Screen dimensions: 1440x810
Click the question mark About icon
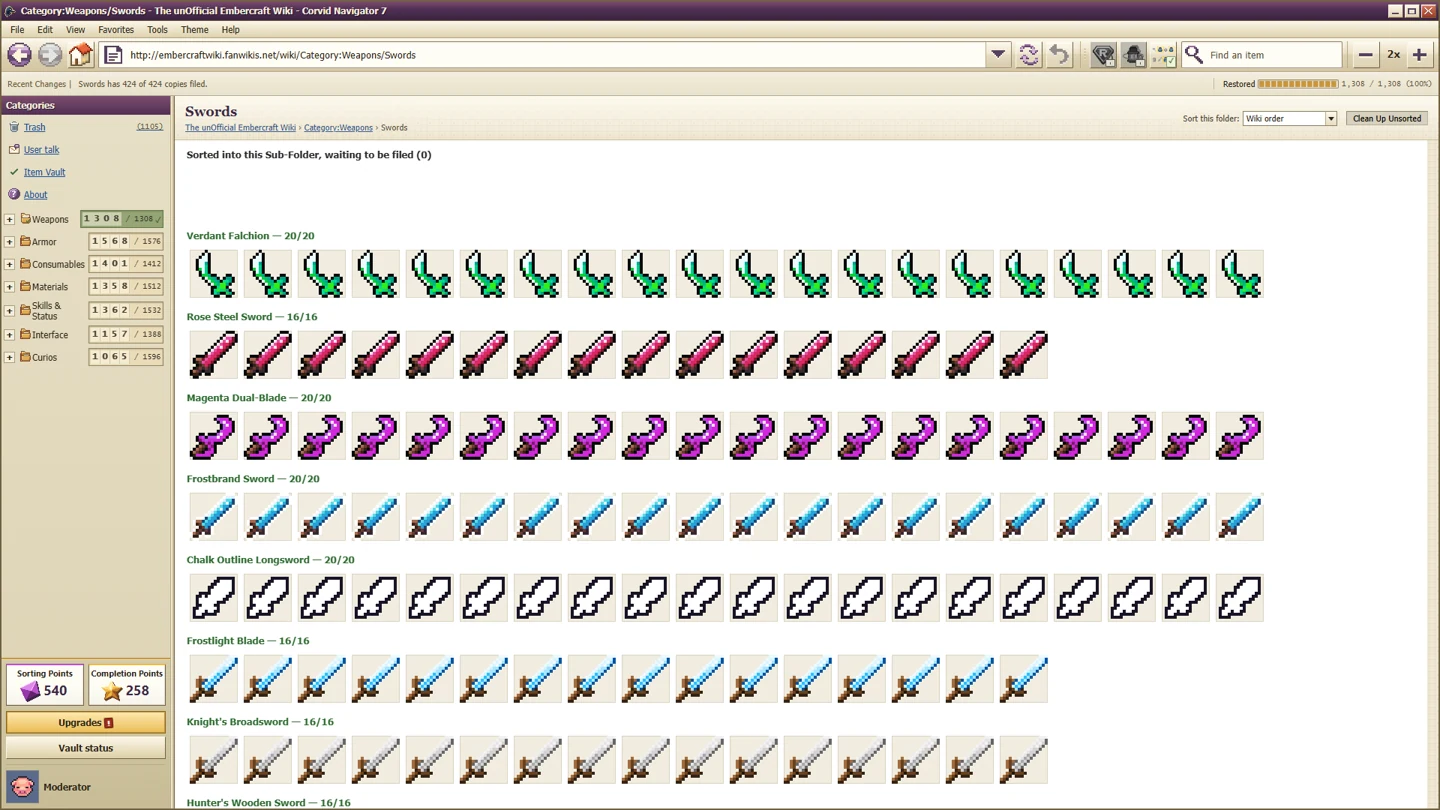point(14,194)
